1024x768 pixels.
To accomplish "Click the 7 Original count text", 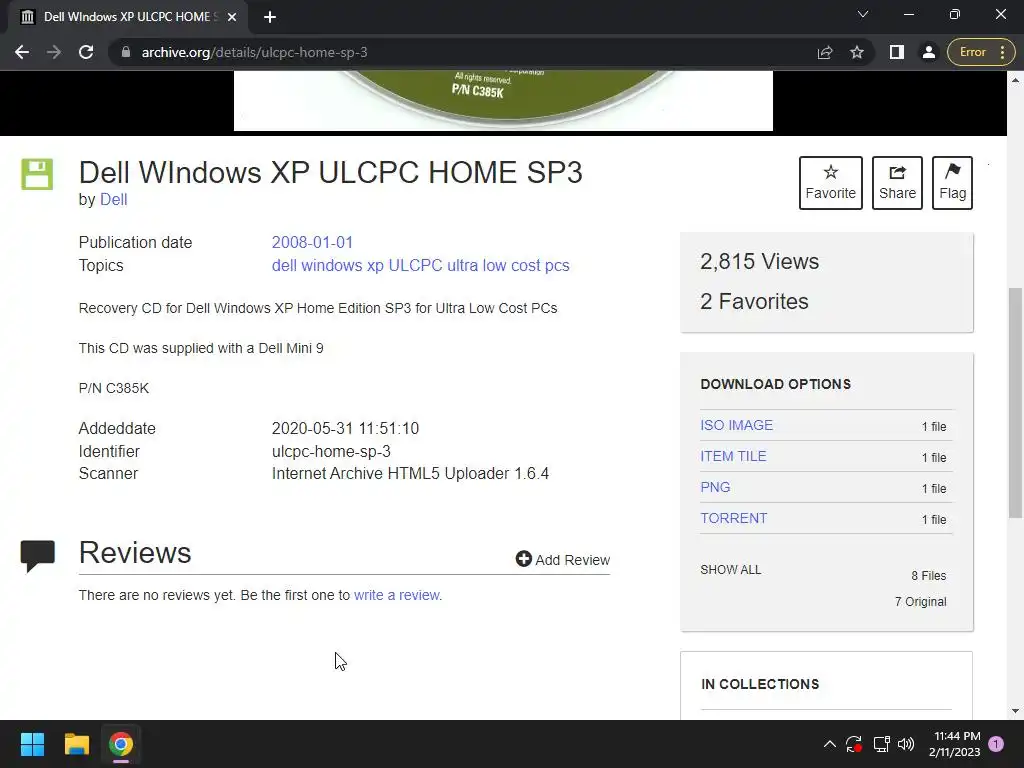I will (x=920, y=601).
